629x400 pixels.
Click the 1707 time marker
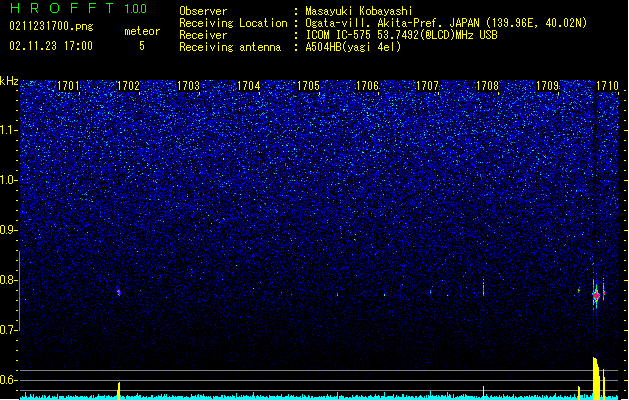point(427,86)
